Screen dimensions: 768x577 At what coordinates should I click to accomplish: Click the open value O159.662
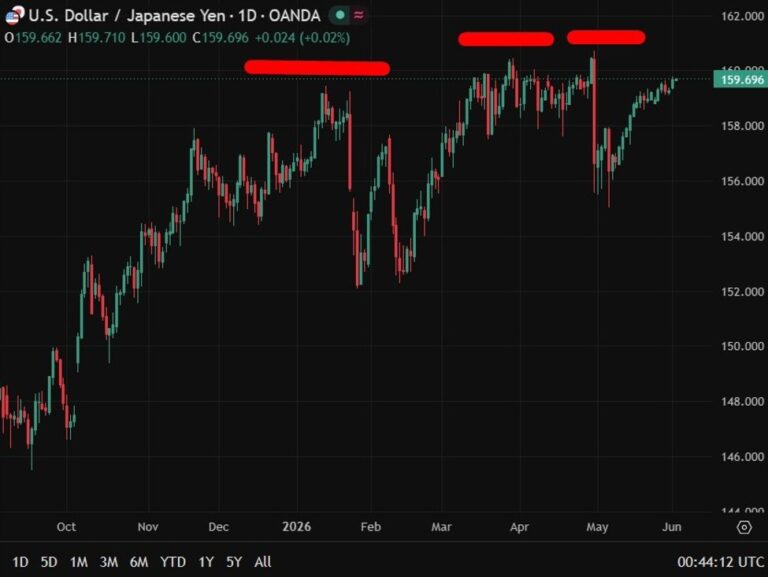click(x=33, y=38)
